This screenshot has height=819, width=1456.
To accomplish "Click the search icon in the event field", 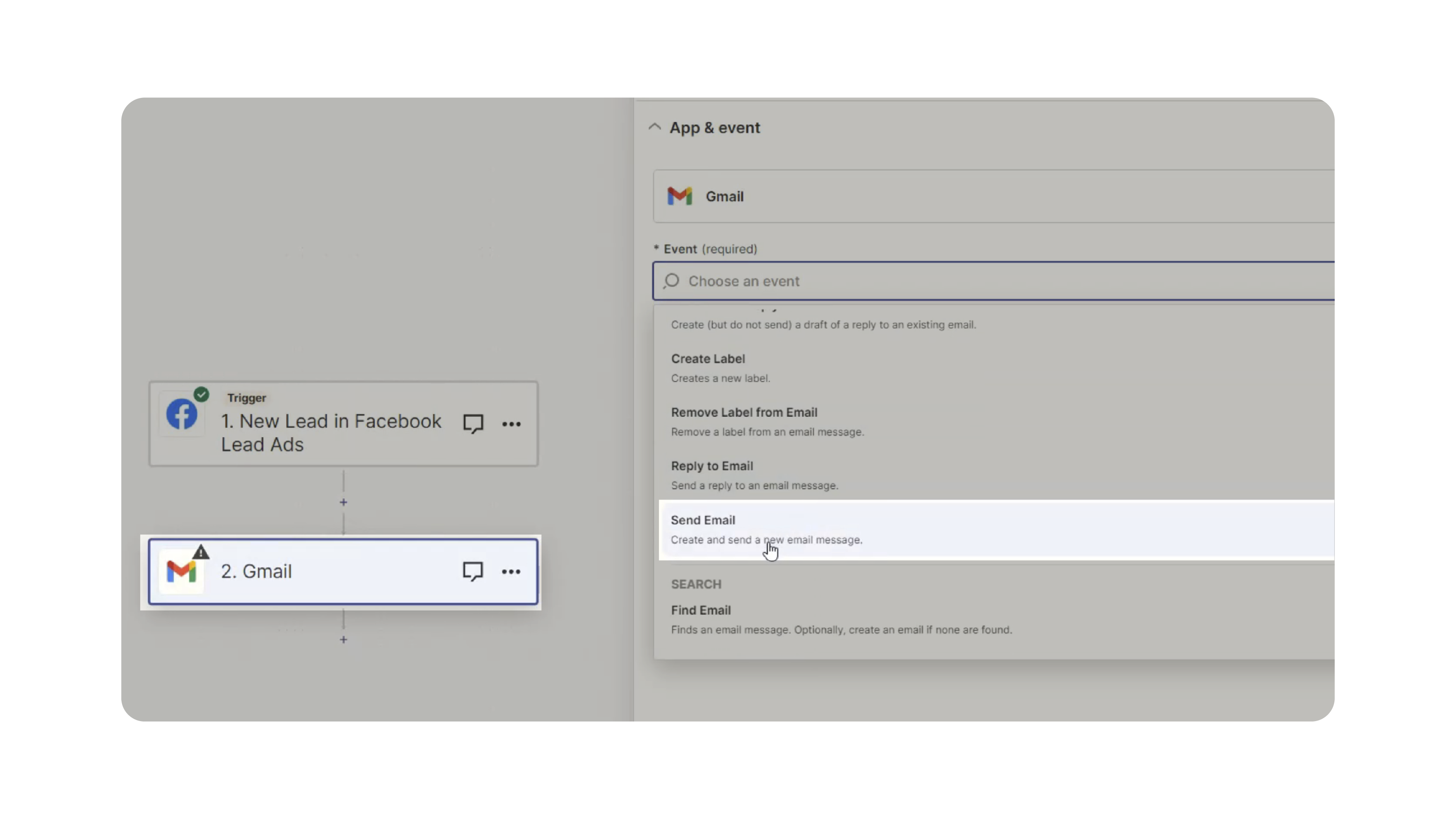I will [672, 281].
